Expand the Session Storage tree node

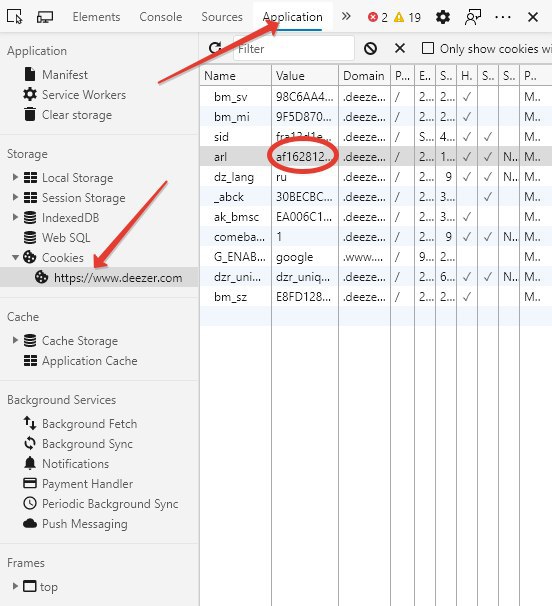click(15, 197)
